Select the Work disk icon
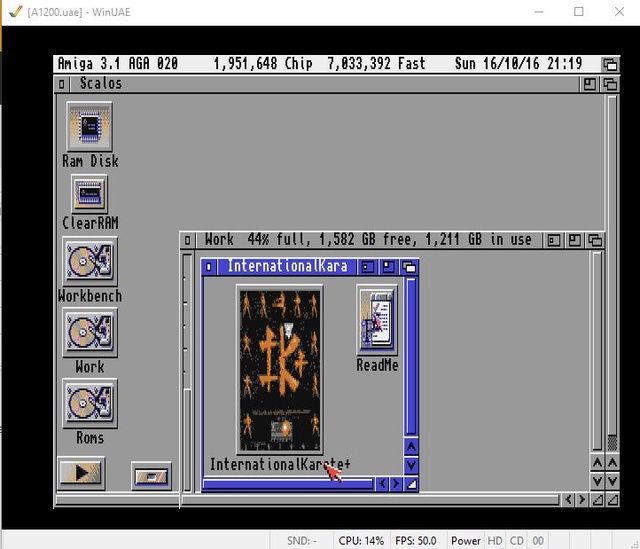Viewport: 640px width, 549px height. 90,332
